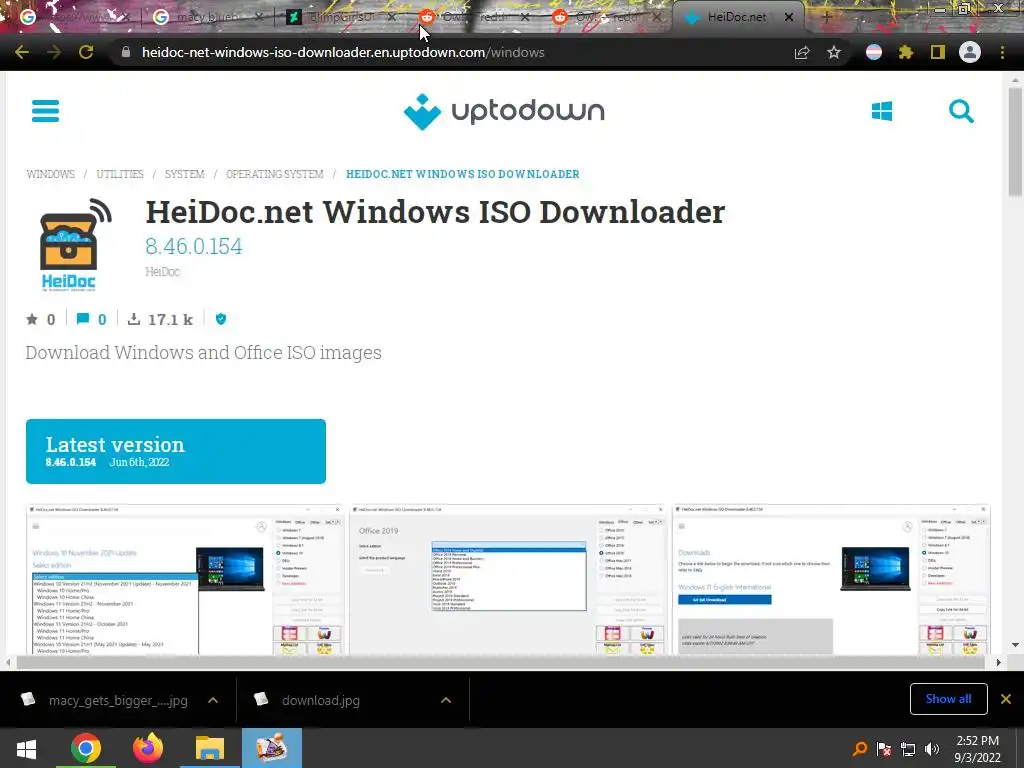
Task: Share this page using the share icon
Action: pos(802,52)
